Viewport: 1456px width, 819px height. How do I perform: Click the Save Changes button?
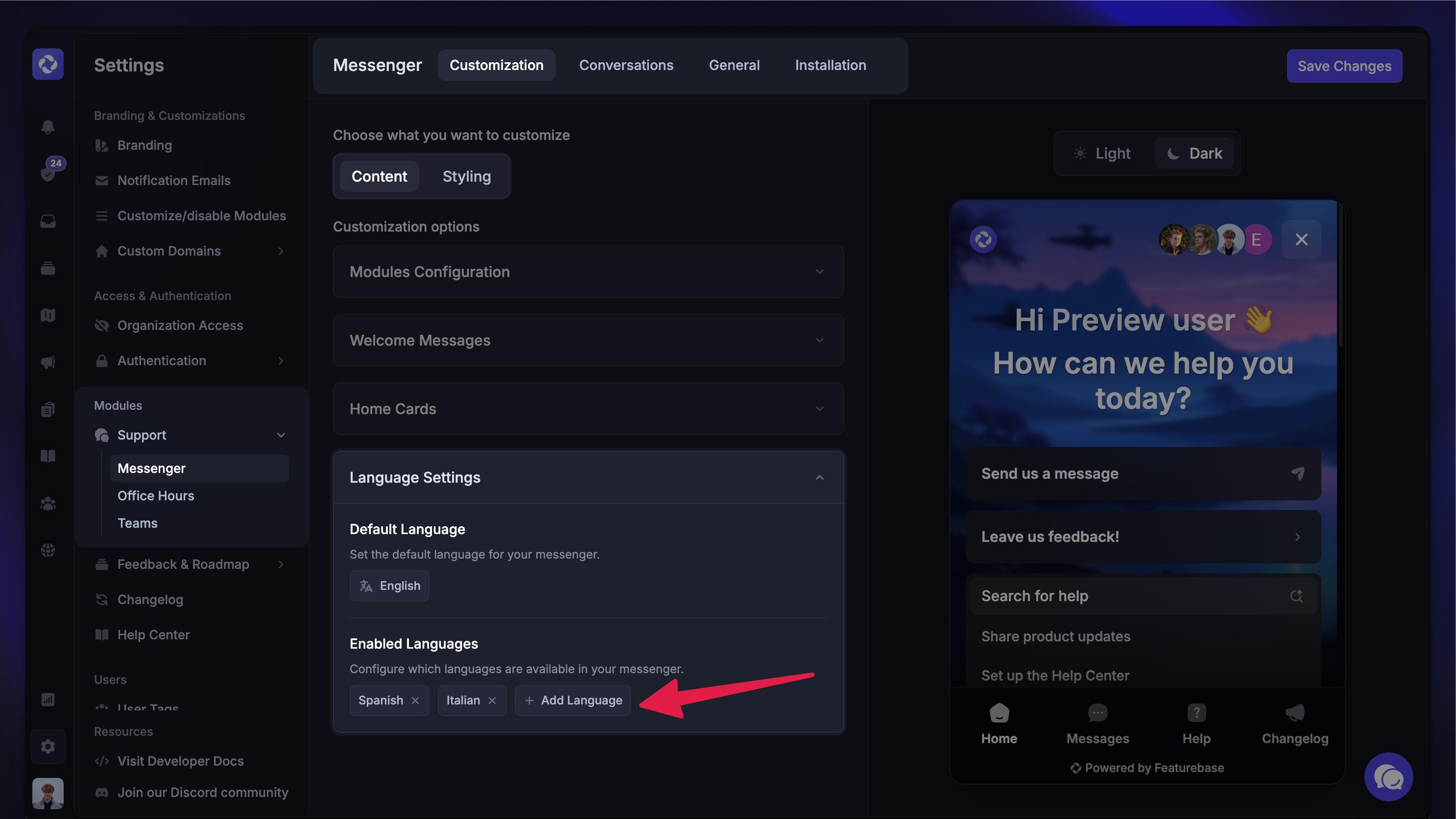[1344, 66]
